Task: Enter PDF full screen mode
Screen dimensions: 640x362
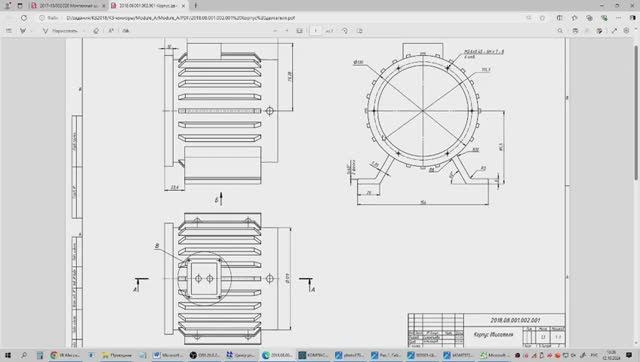Action: coord(614,31)
